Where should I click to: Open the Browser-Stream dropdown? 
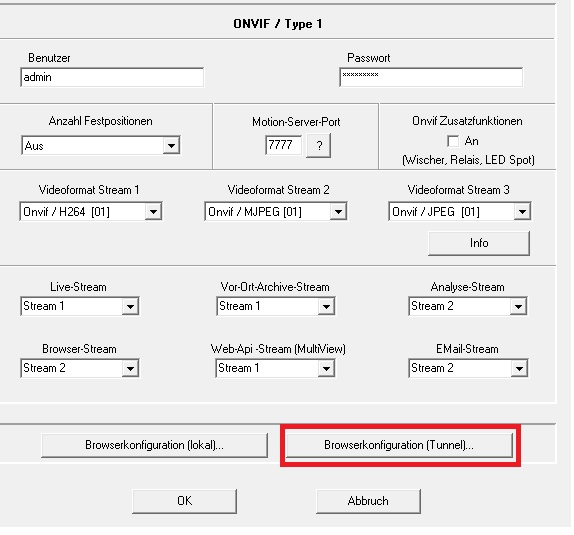80,368
